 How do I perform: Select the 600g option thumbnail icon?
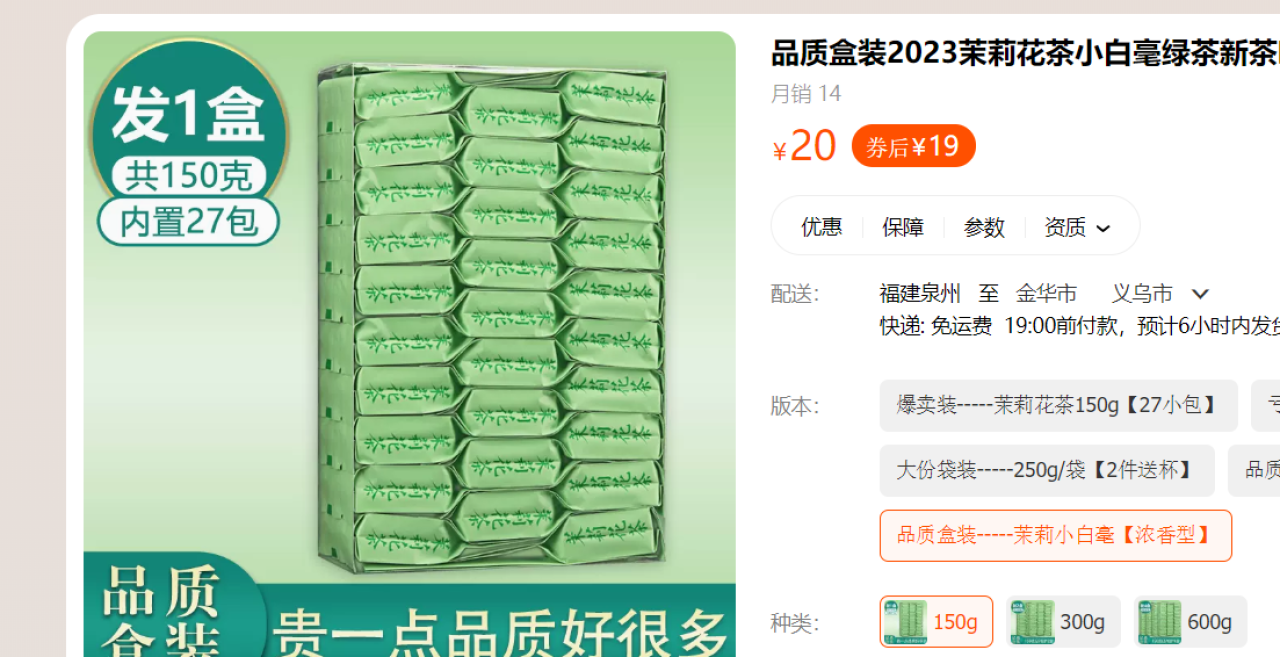(x=1159, y=622)
